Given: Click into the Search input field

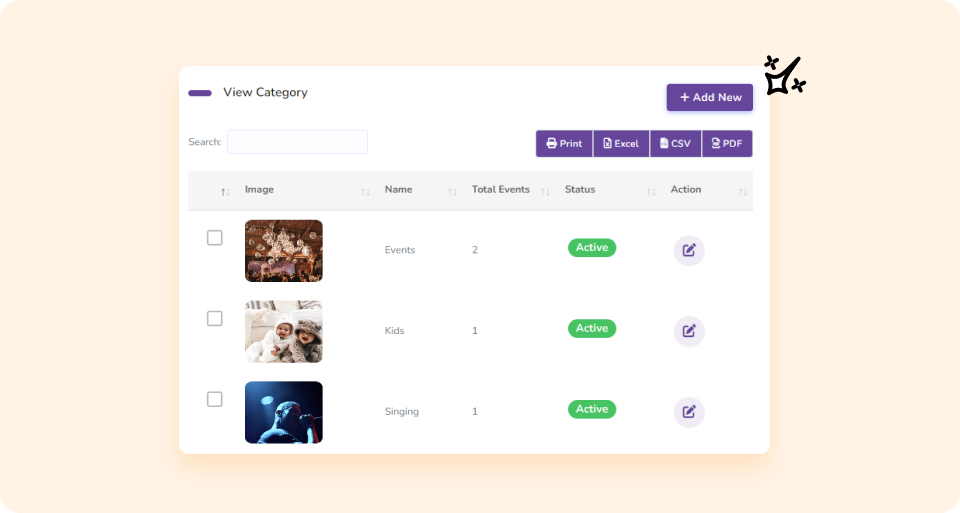Looking at the screenshot, I should click(x=297, y=142).
